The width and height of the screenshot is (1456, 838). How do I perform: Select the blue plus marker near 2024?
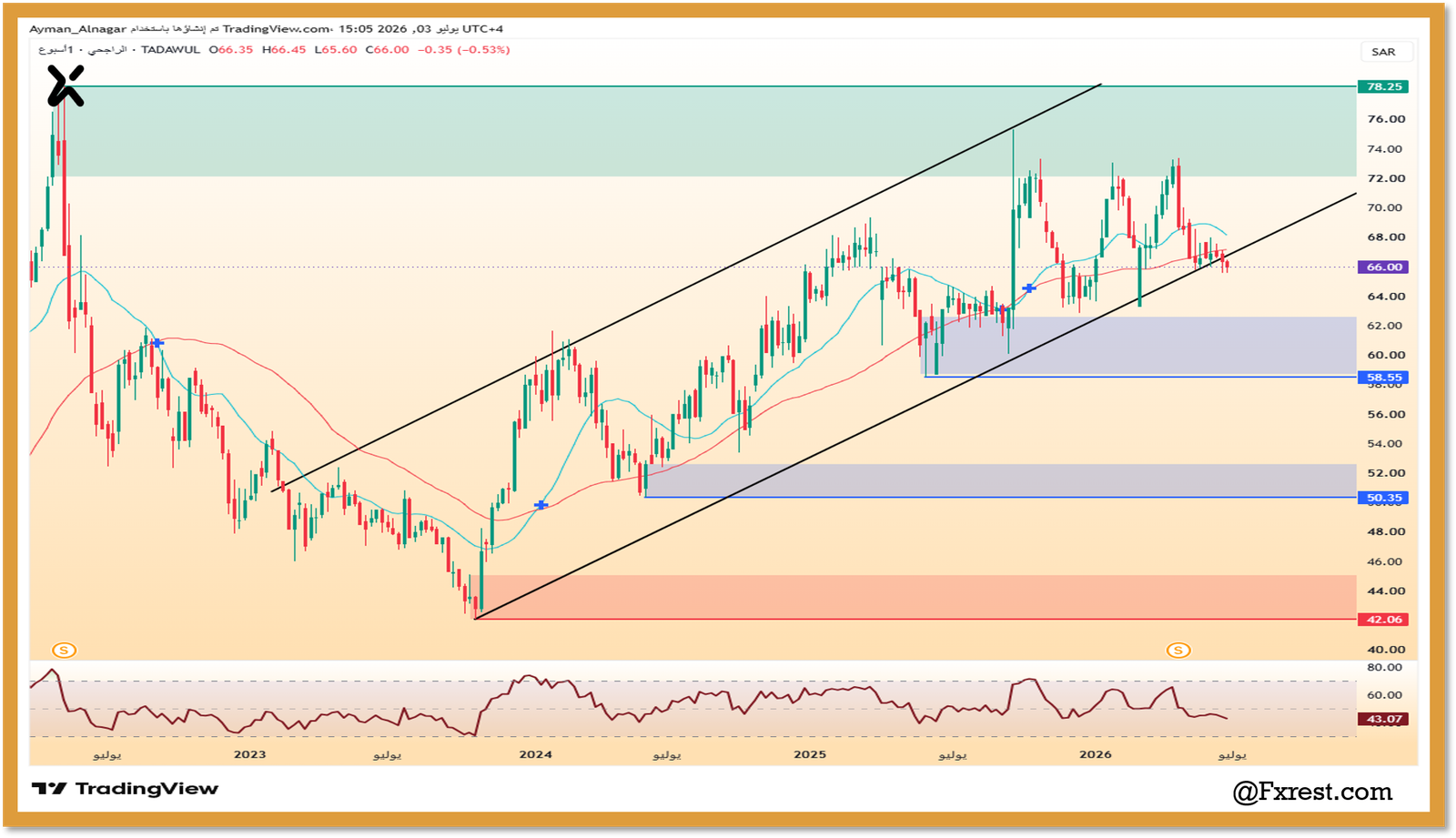[x=541, y=505]
